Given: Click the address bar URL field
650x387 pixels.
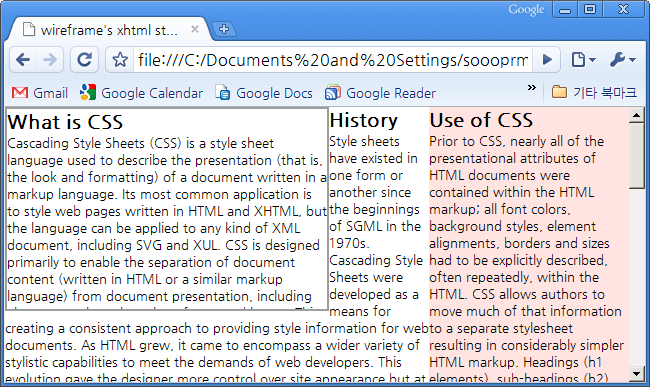Looking at the screenshot, I should click(x=332, y=60).
